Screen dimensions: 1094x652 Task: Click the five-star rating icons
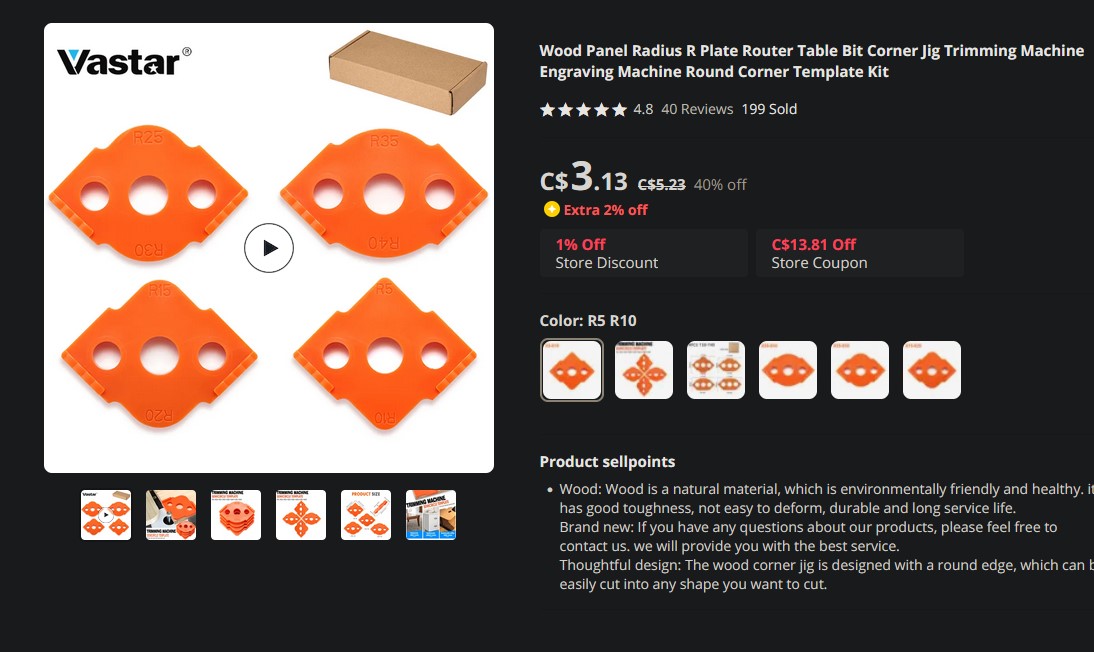[583, 110]
